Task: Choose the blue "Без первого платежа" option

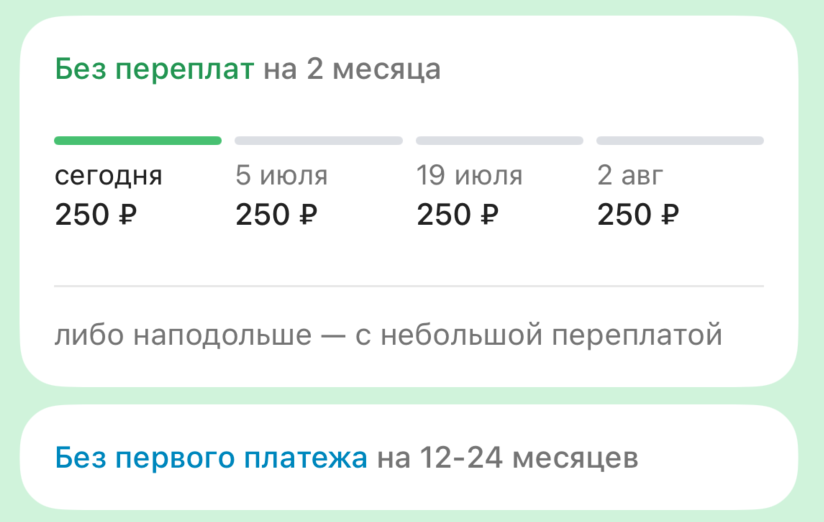Action: (x=212, y=459)
